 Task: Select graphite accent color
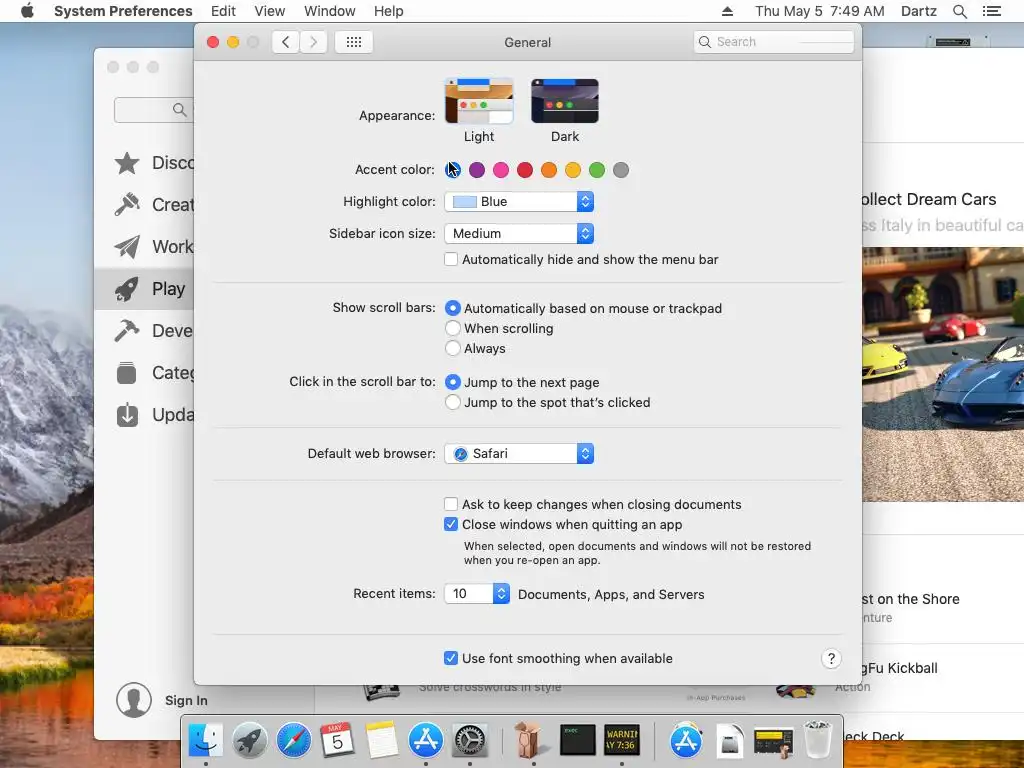pos(621,170)
